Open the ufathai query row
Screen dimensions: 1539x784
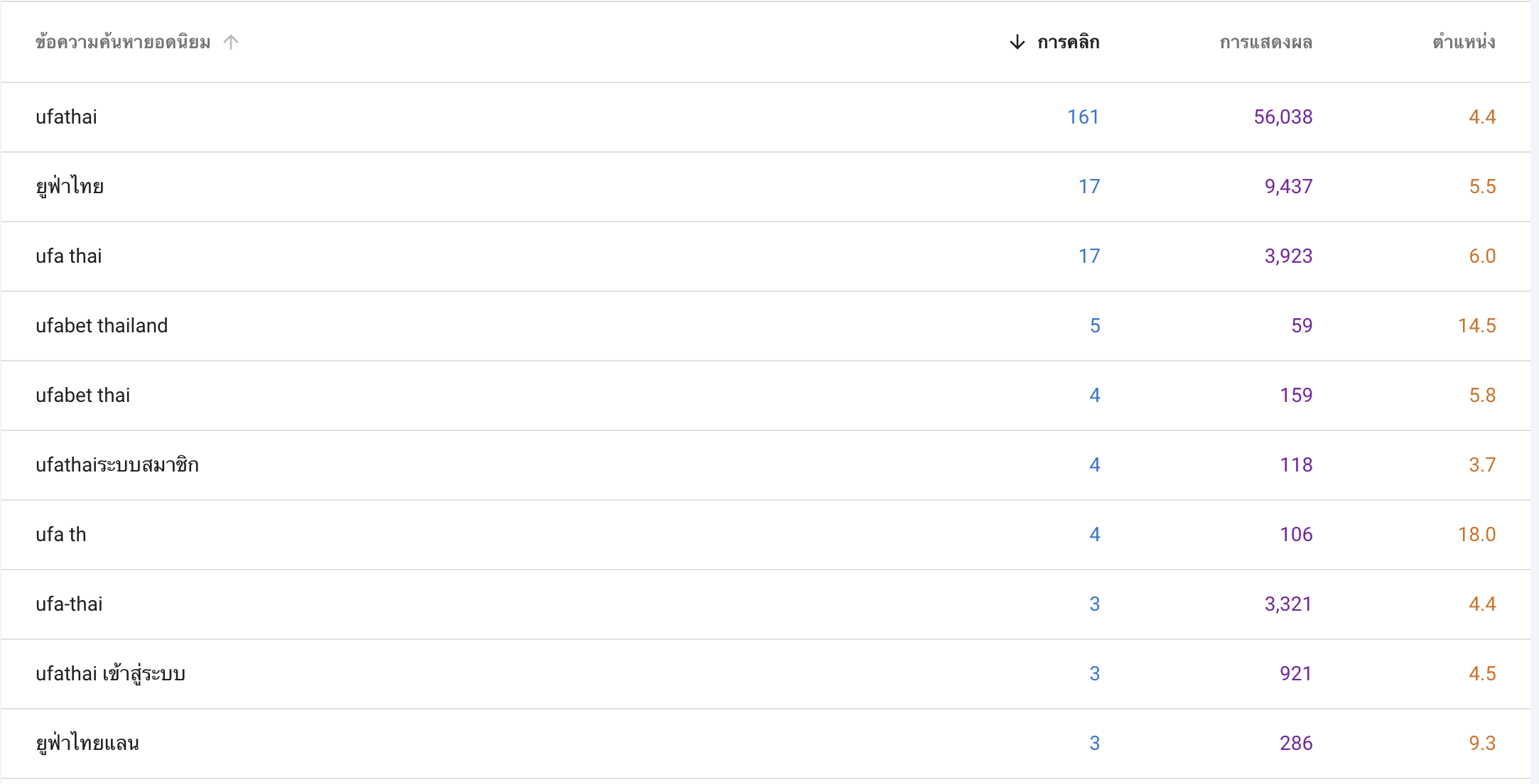pos(766,117)
